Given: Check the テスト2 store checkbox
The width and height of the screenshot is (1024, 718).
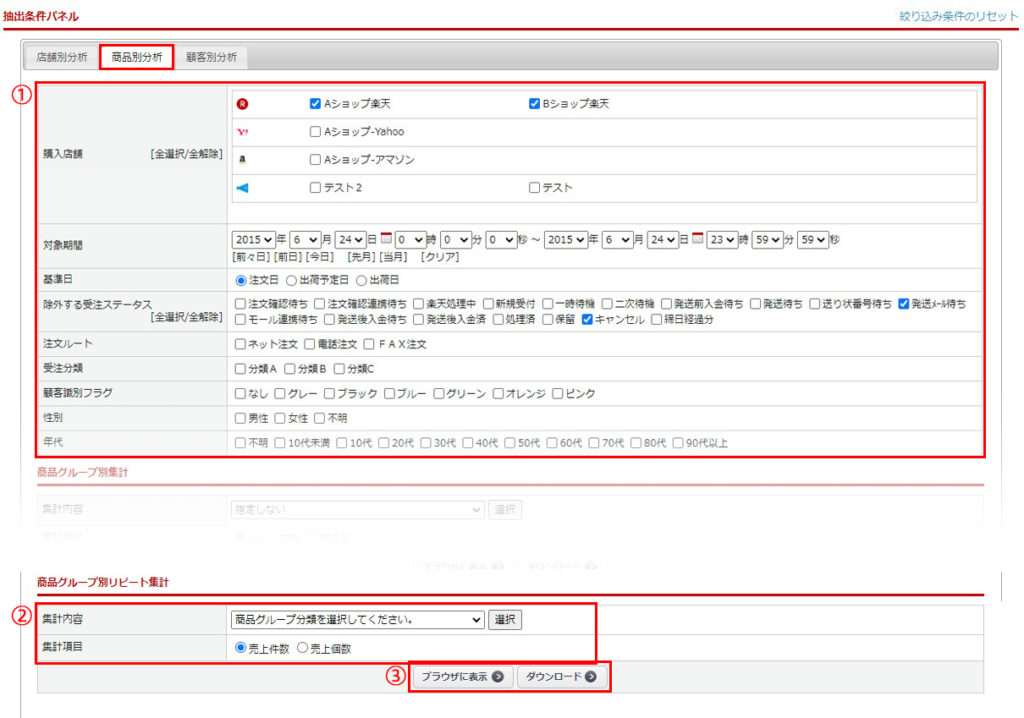Looking at the screenshot, I should tap(315, 188).
